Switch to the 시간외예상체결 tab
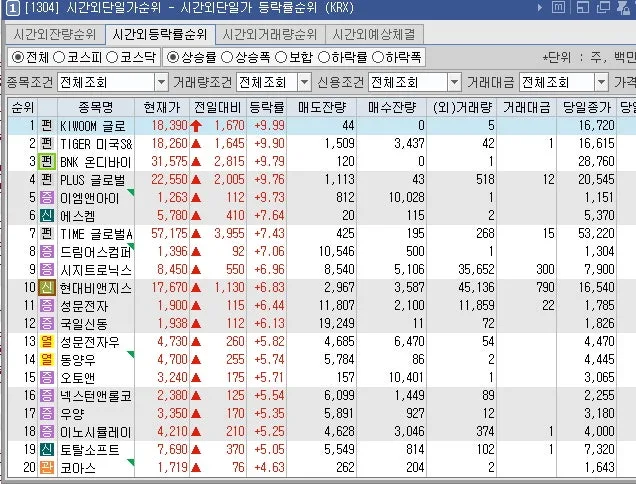636x484 pixels. [x=374, y=34]
